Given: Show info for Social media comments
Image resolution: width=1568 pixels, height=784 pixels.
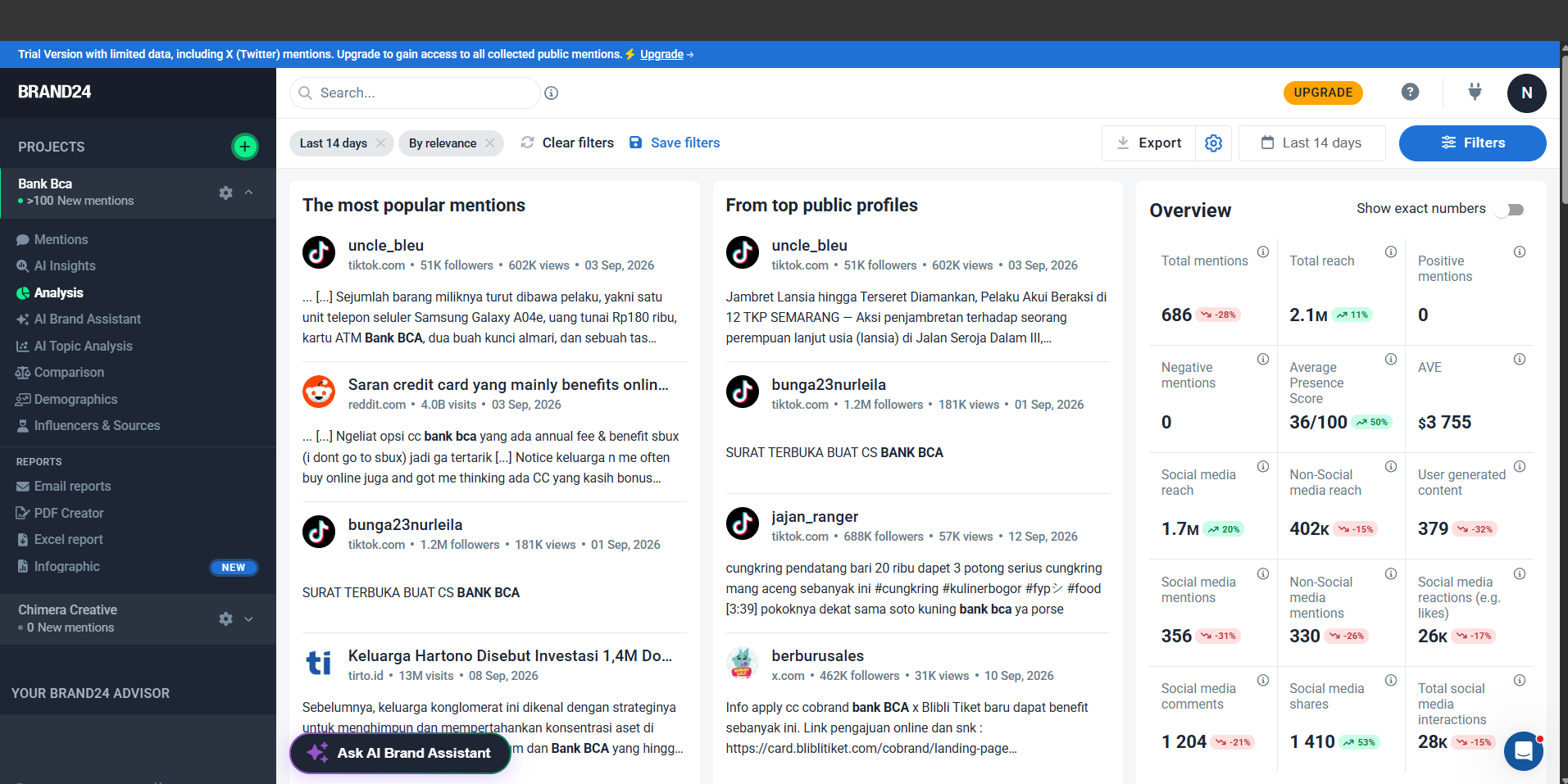Looking at the screenshot, I should tap(1263, 680).
